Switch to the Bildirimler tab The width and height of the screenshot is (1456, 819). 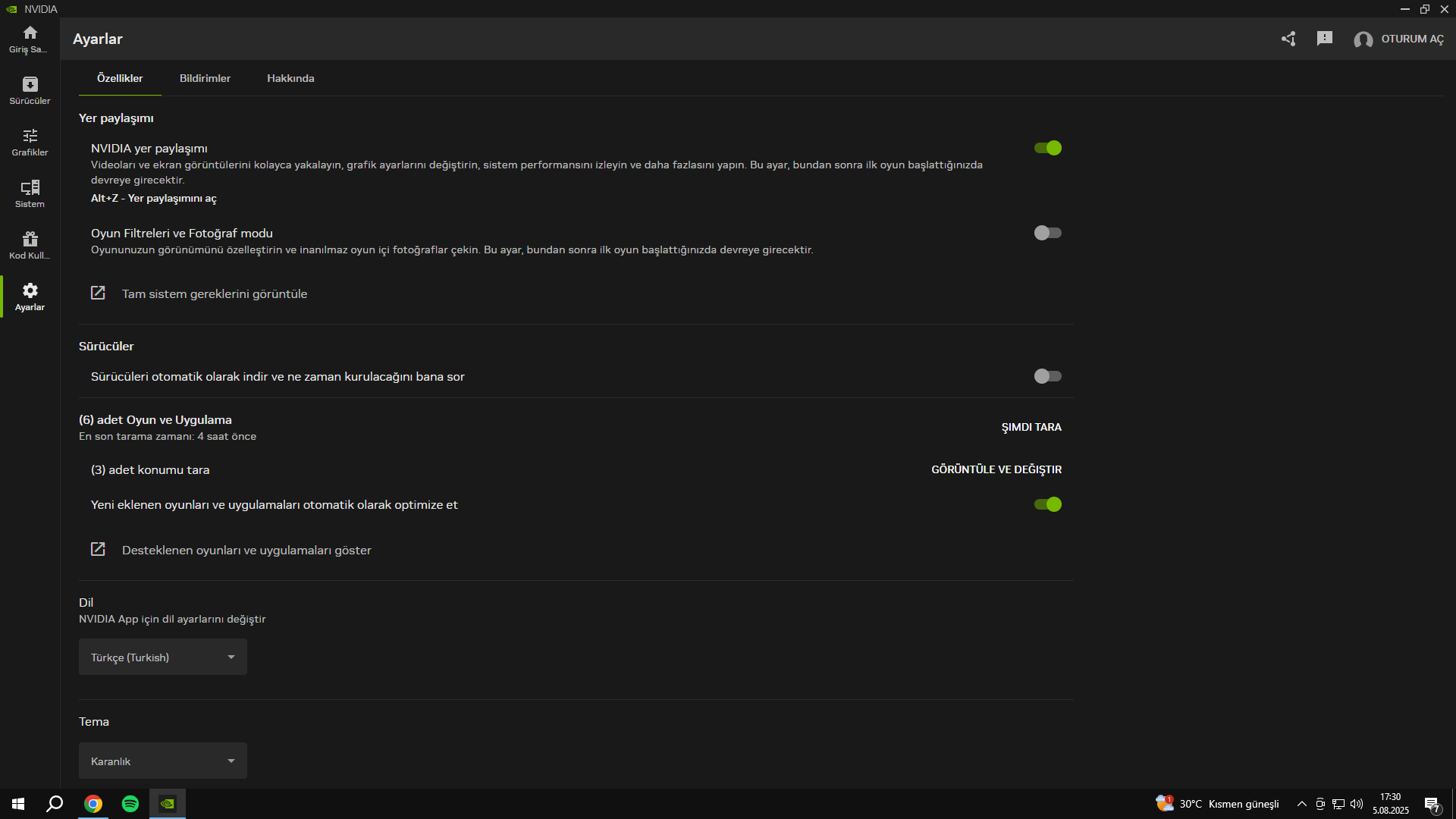(205, 78)
